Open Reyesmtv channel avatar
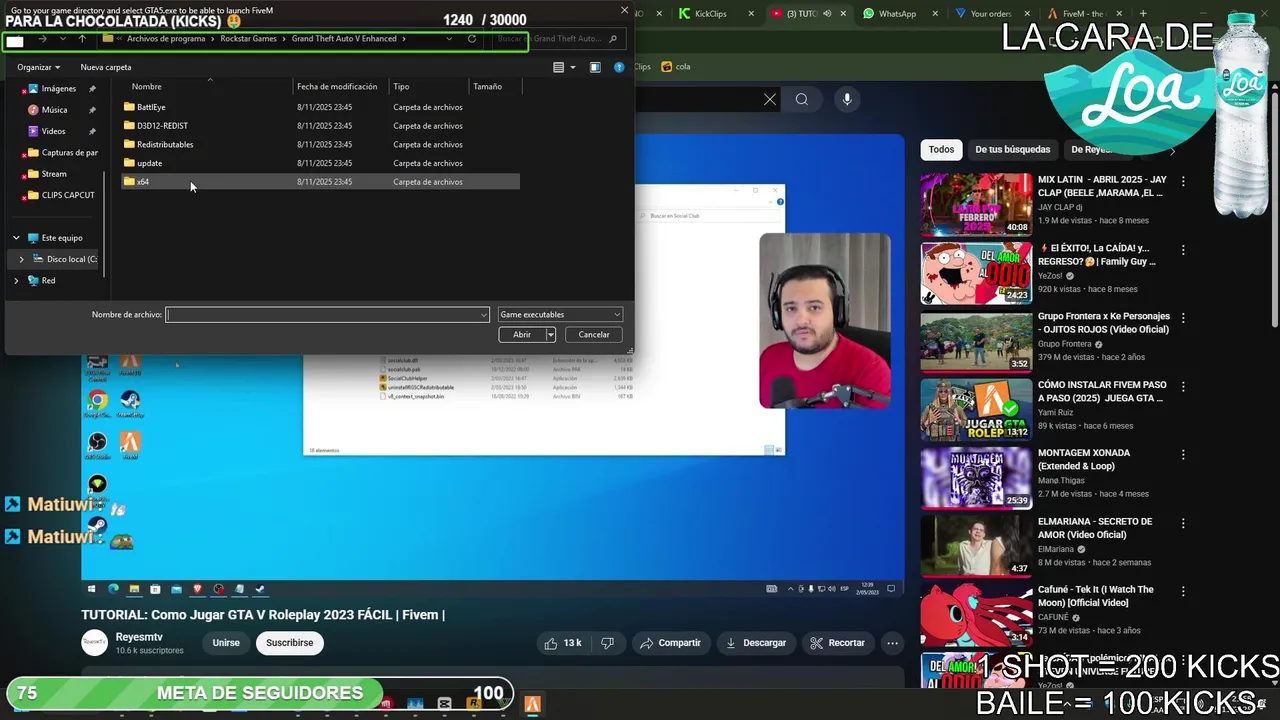Screen dimensions: 1280x720 [95, 642]
